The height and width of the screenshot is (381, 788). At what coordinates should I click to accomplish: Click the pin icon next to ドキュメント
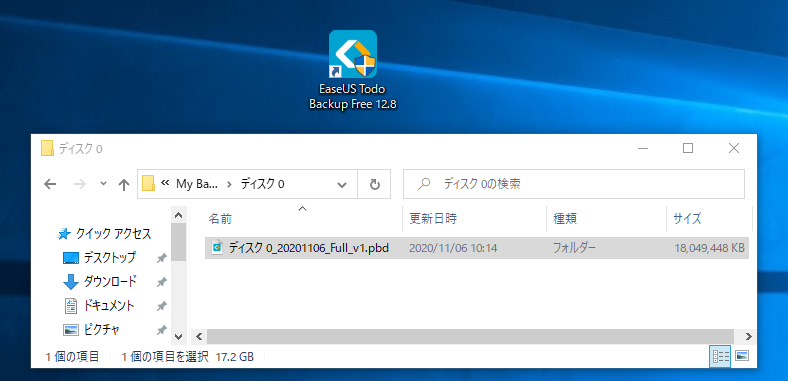[x=161, y=306]
